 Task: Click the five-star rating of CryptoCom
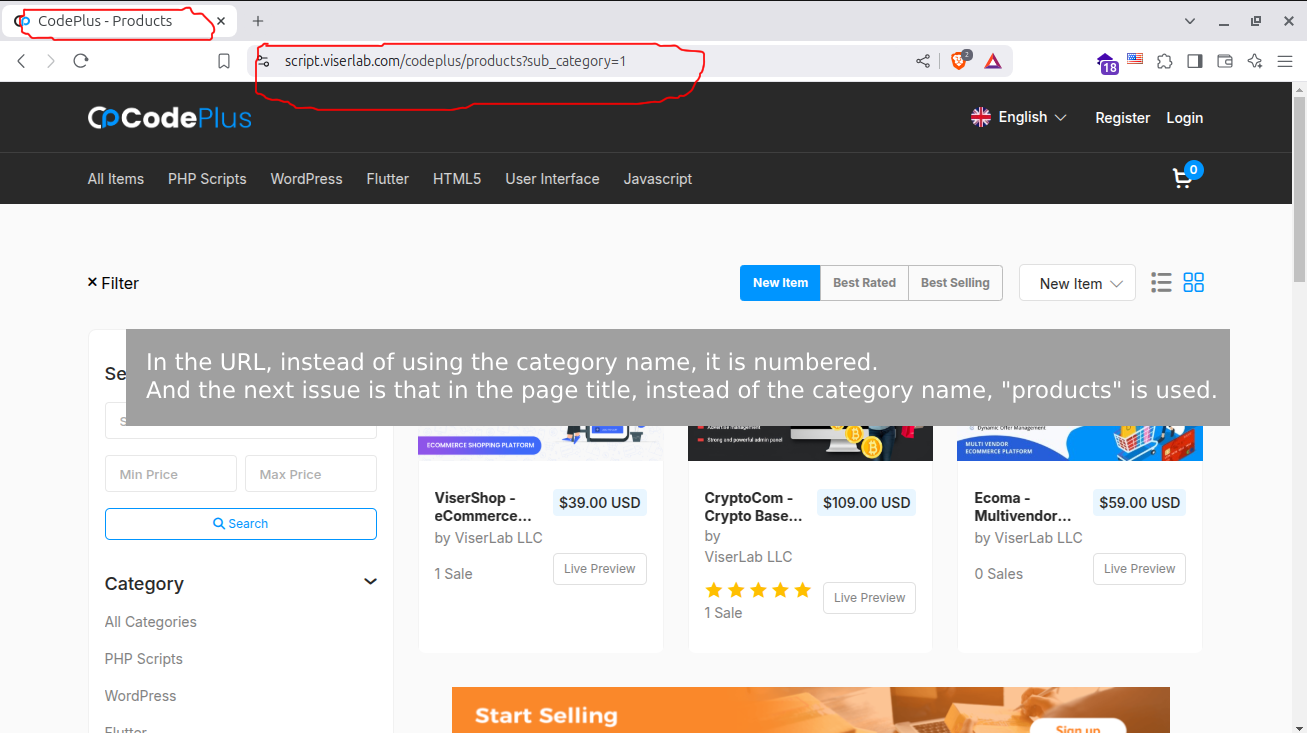pyautogui.click(x=758, y=590)
